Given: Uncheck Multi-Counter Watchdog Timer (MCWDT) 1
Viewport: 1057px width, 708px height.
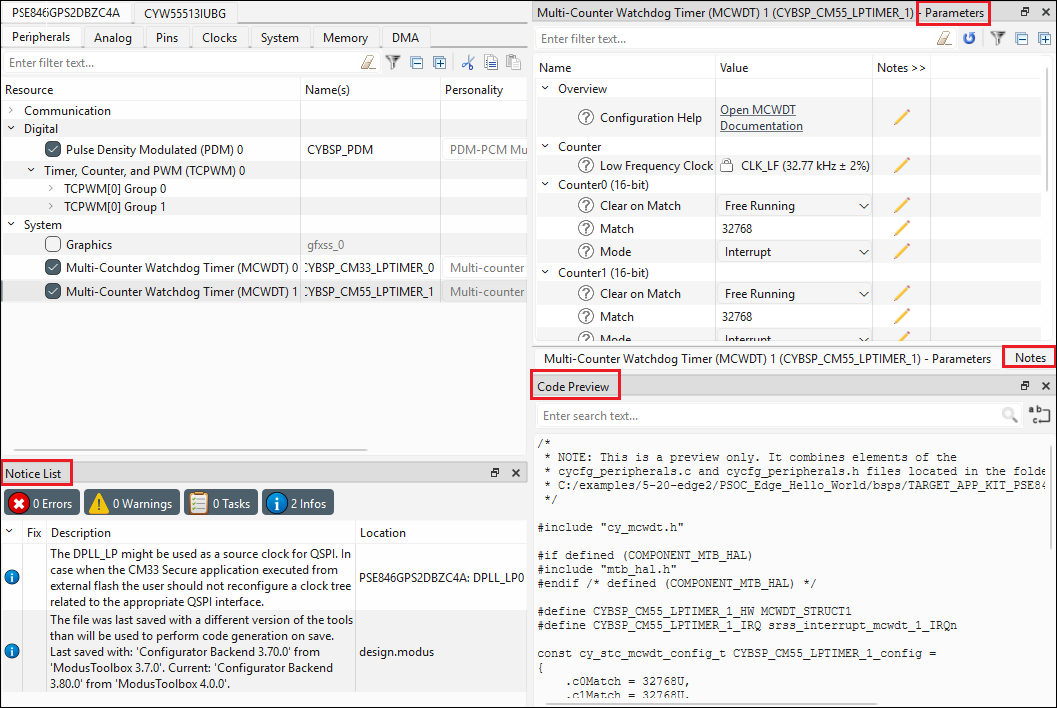Looking at the screenshot, I should [53, 291].
